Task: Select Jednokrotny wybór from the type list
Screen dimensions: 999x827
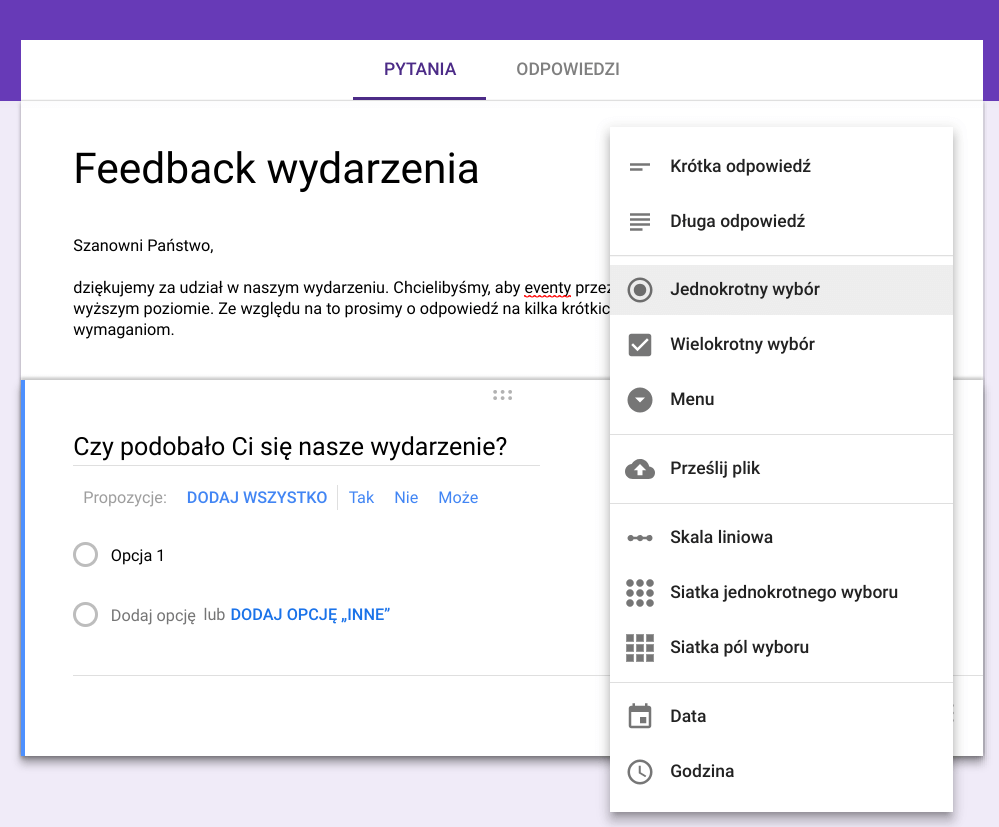Action: click(781, 290)
